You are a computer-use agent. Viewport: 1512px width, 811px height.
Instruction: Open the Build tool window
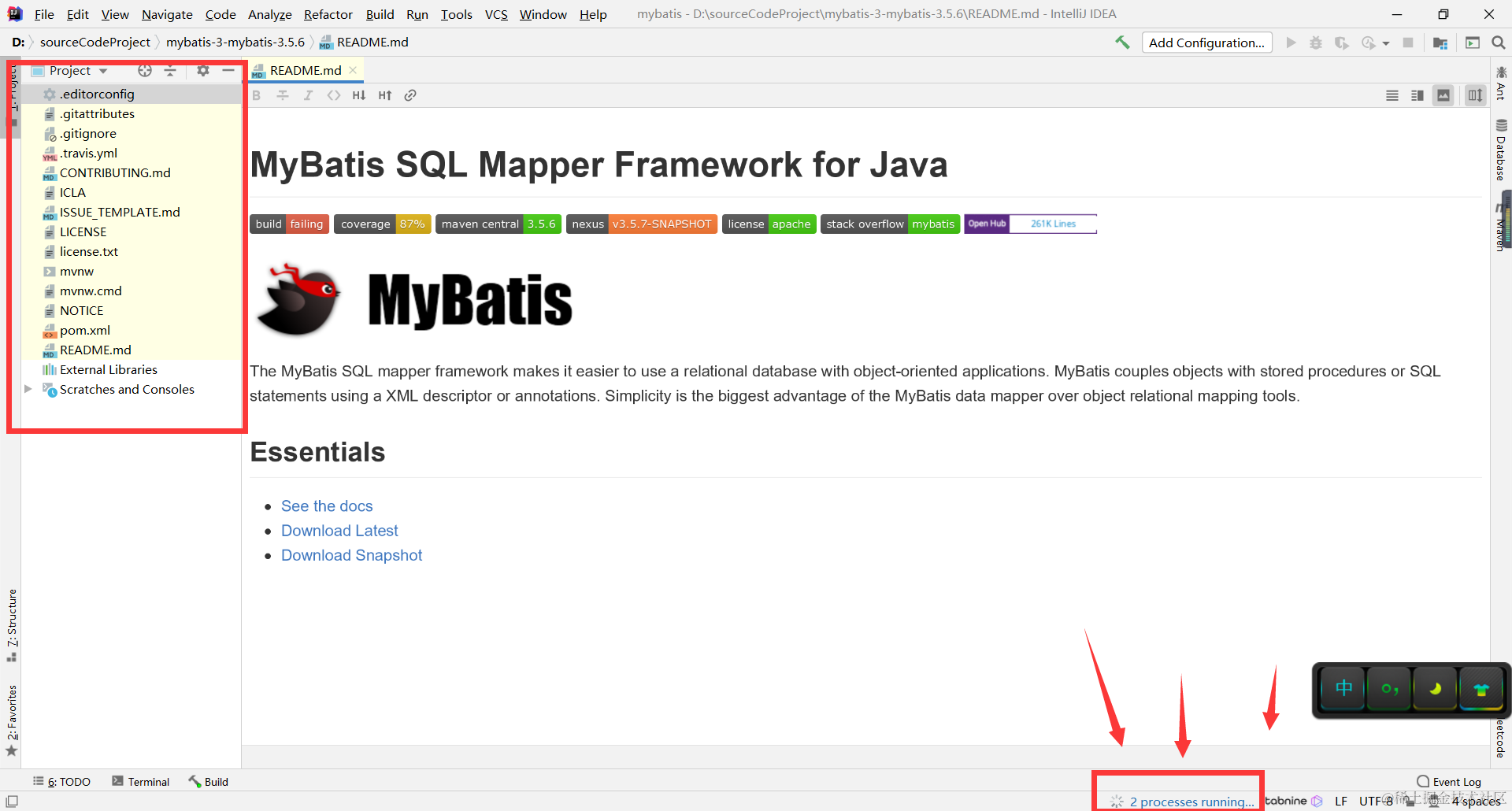tap(209, 781)
